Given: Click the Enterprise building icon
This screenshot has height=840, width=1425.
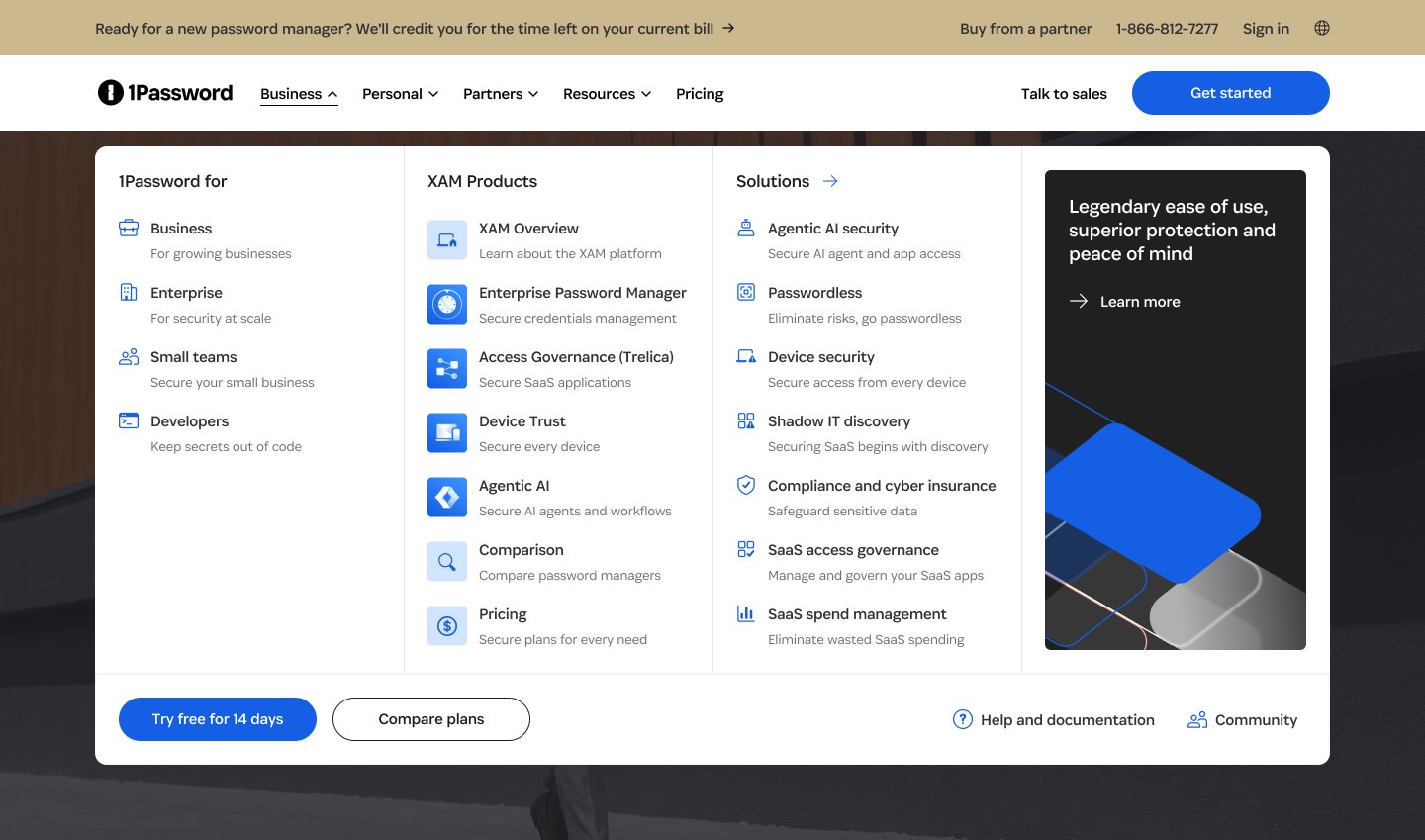Looking at the screenshot, I should tap(129, 292).
